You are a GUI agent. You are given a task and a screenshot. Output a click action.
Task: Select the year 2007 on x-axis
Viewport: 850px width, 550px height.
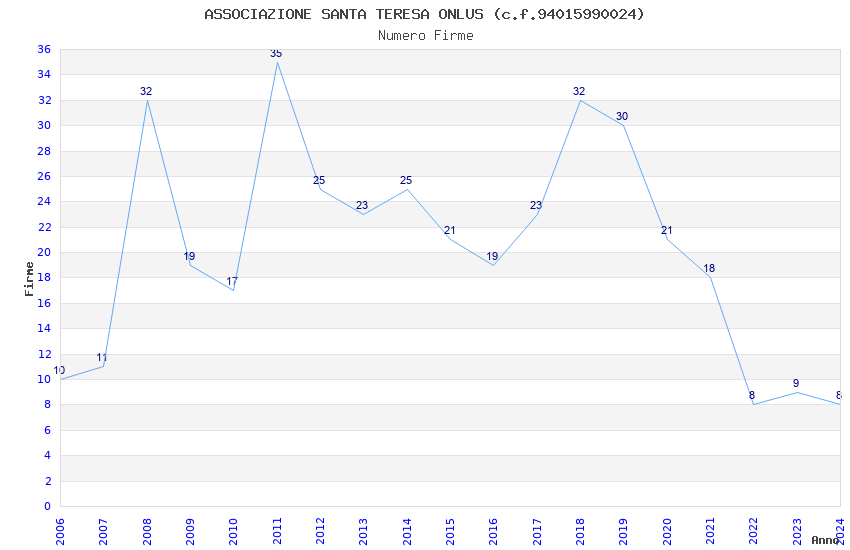(103, 531)
